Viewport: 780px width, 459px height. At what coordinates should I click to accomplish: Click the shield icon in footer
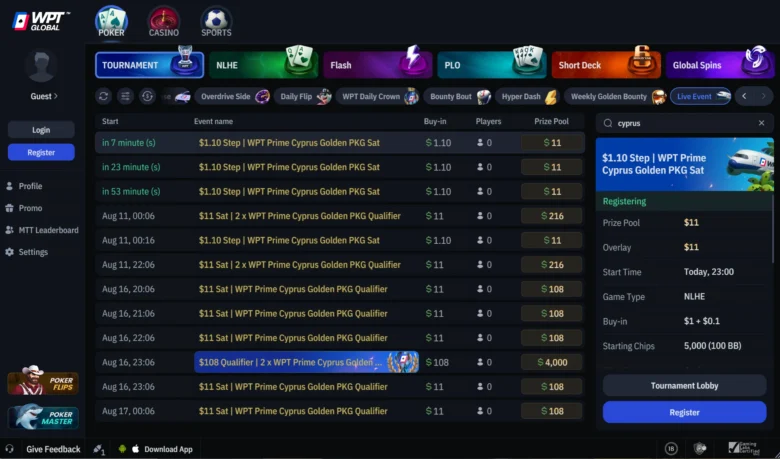700,449
